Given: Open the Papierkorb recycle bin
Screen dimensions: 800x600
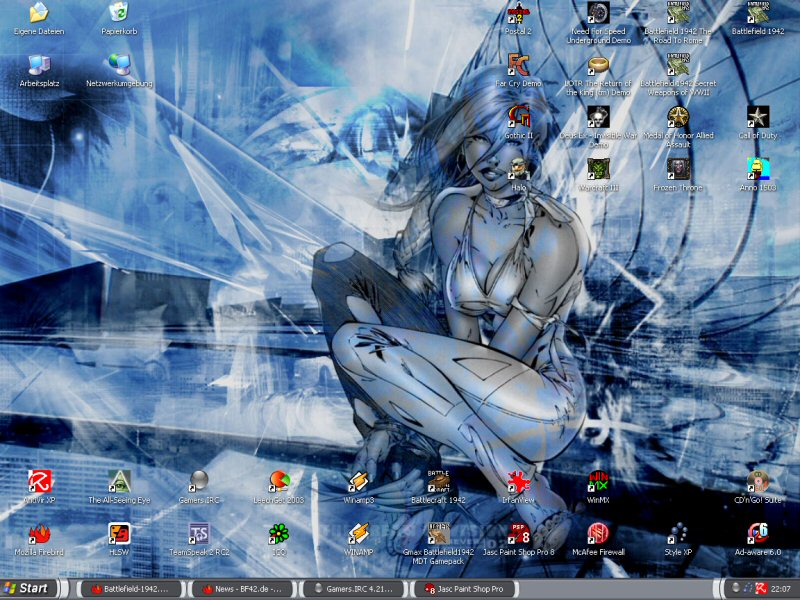Looking at the screenshot, I should coord(119,13).
